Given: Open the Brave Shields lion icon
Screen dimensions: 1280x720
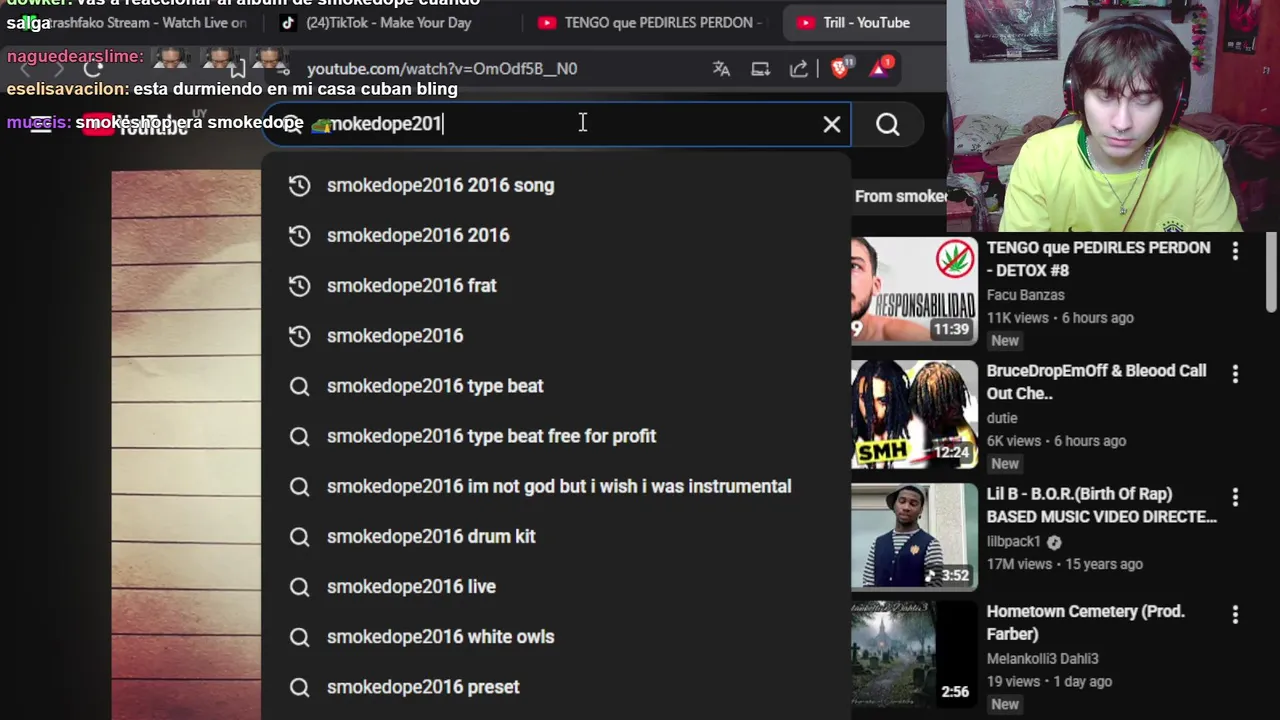Looking at the screenshot, I should coord(840,68).
